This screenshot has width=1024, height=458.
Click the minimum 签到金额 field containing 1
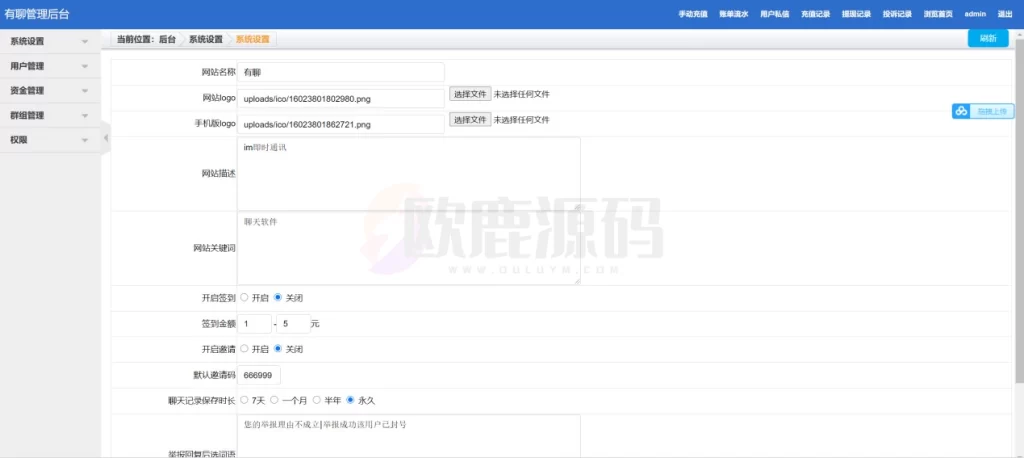[x=254, y=323]
